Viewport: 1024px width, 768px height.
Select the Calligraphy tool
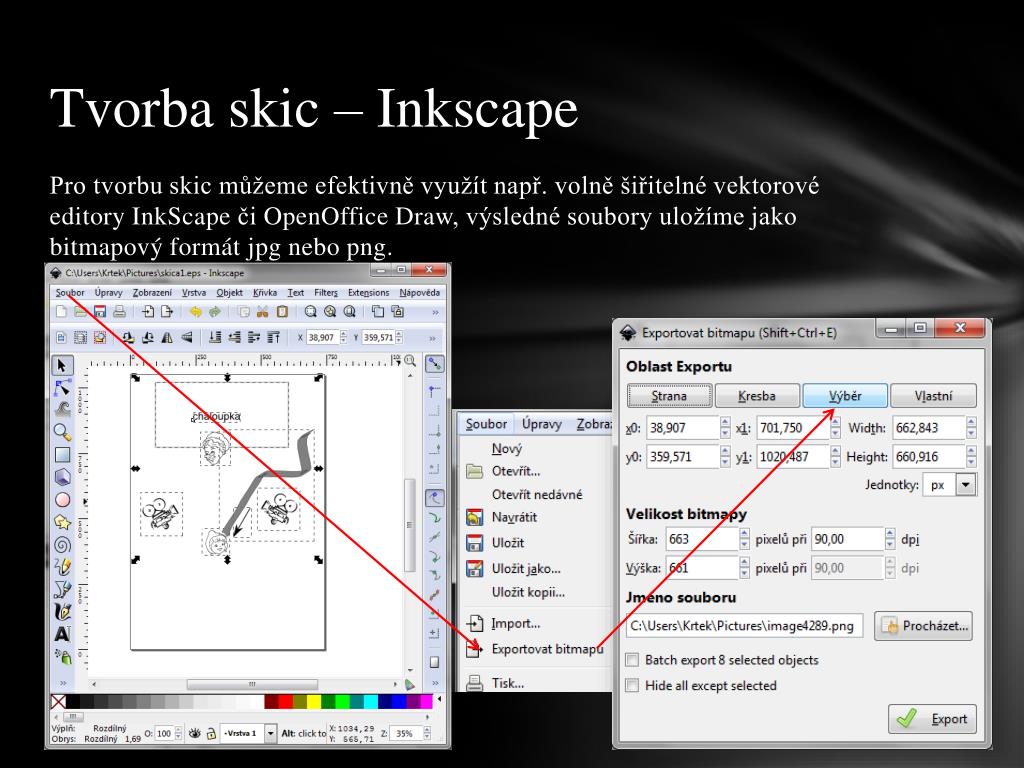[62, 612]
